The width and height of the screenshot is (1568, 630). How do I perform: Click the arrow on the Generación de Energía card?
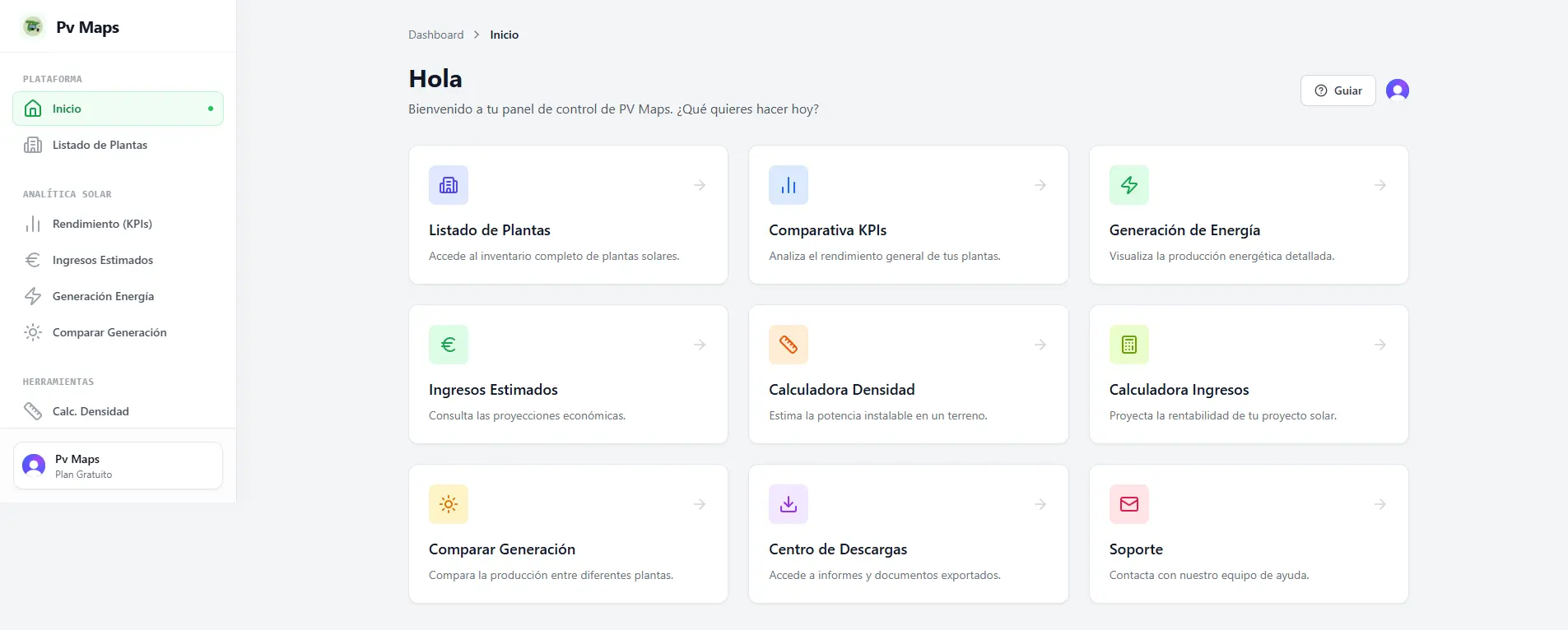(1380, 185)
